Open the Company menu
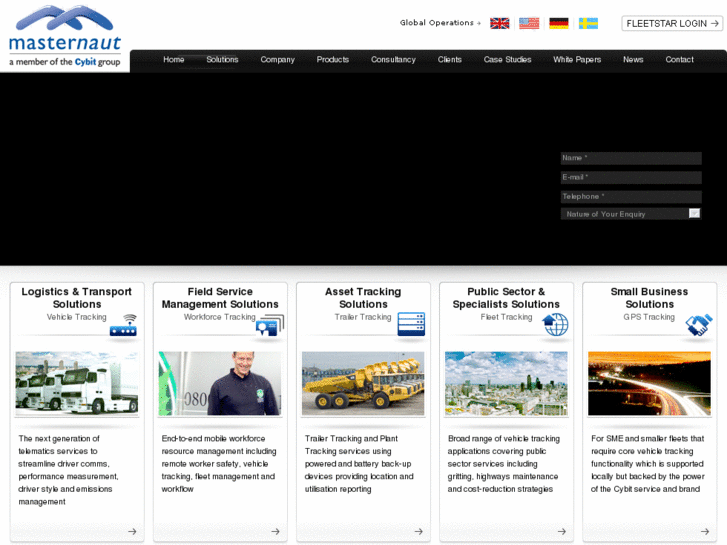The width and height of the screenshot is (727, 545). coord(277,59)
